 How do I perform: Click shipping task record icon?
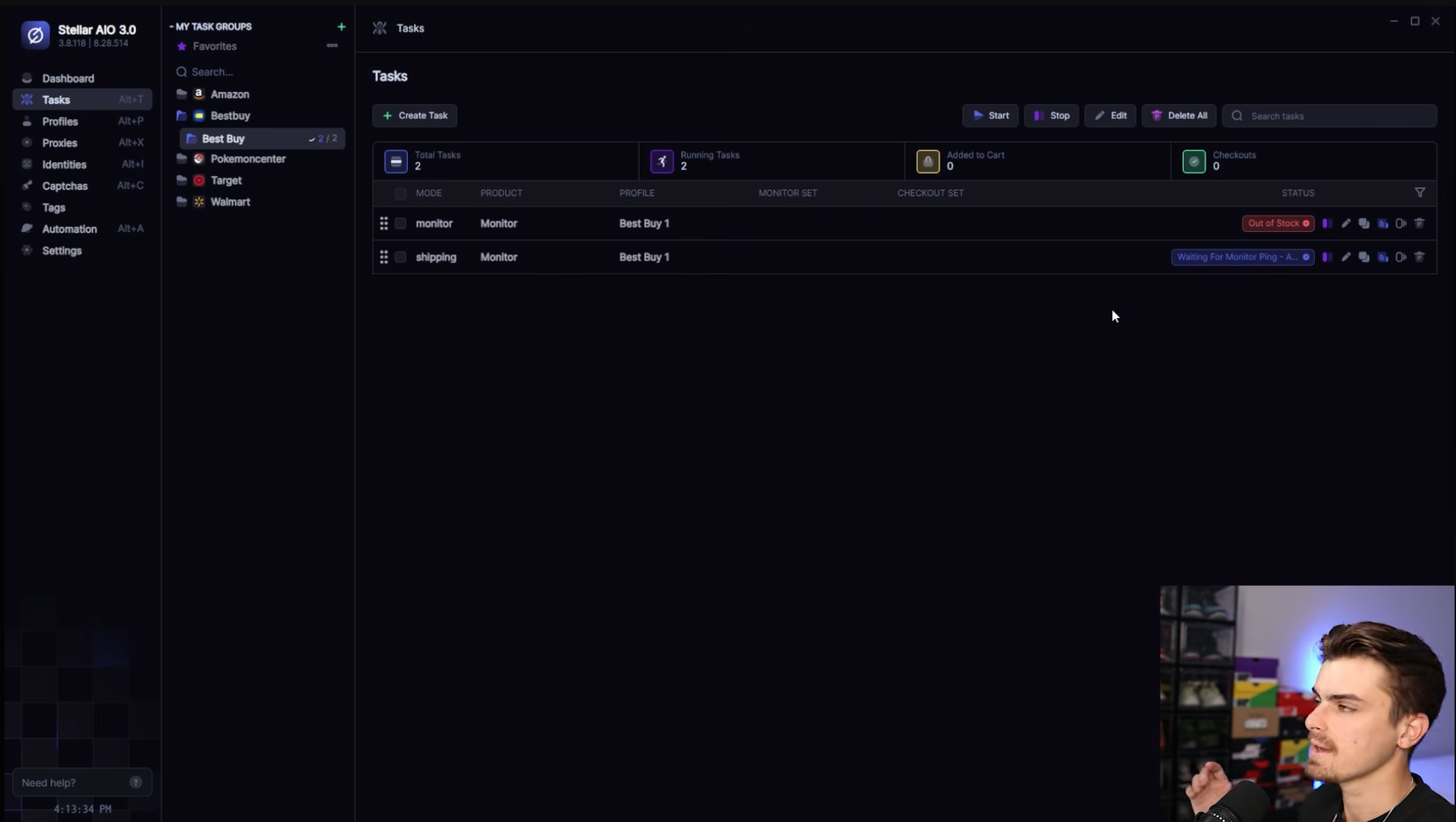[1401, 257]
